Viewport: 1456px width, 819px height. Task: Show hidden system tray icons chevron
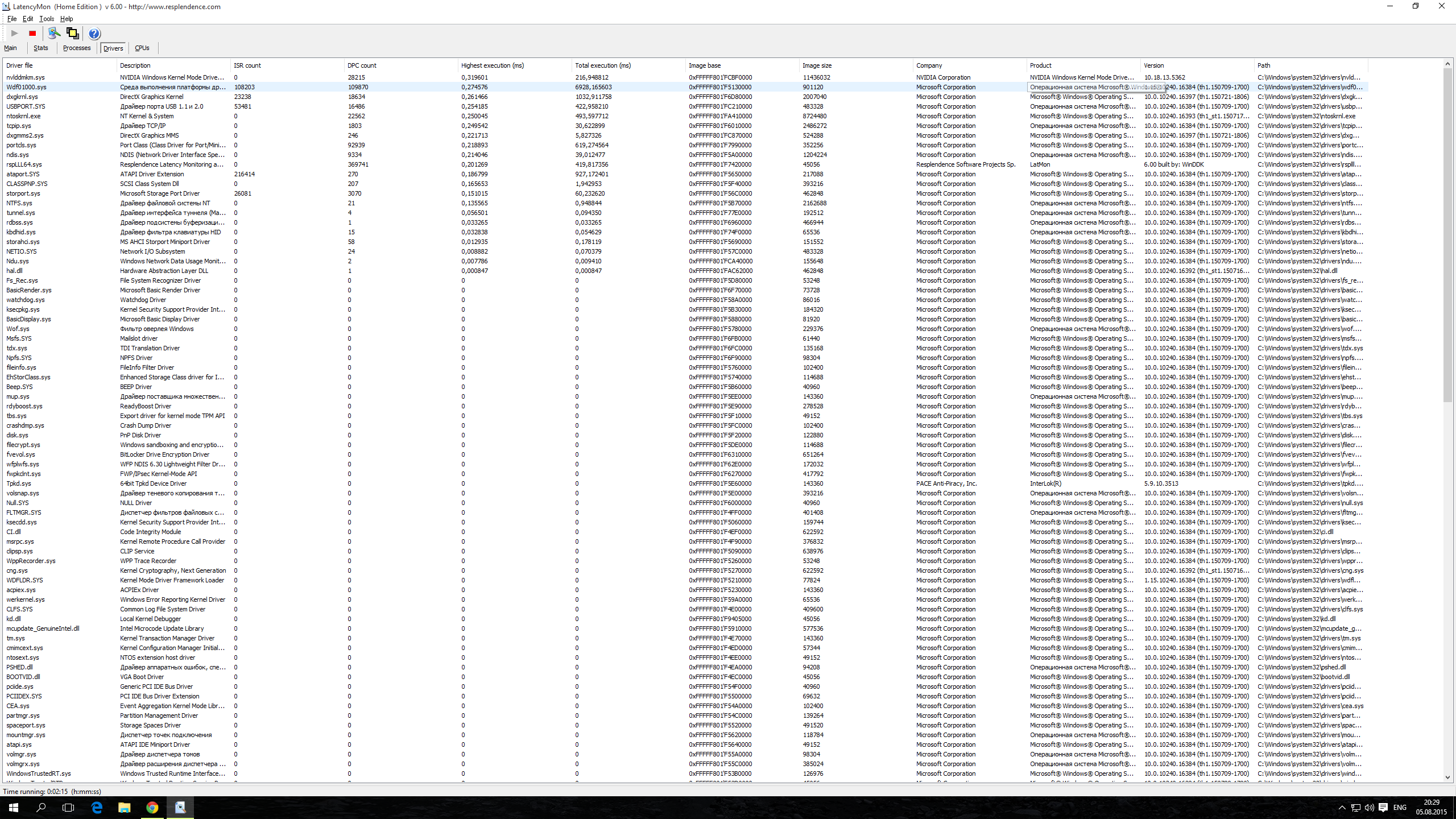1342,808
